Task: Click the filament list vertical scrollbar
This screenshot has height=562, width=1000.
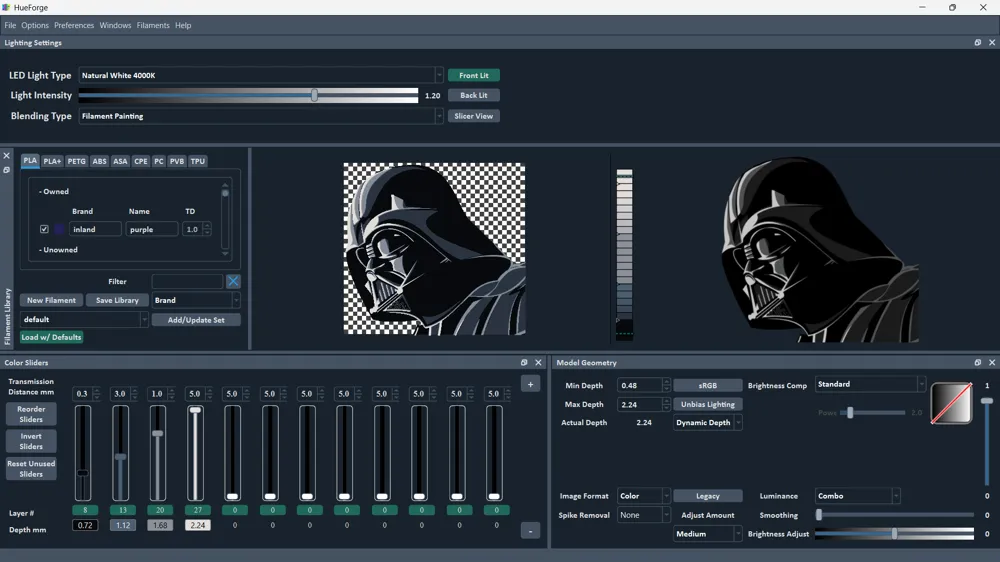Action: coord(224,220)
